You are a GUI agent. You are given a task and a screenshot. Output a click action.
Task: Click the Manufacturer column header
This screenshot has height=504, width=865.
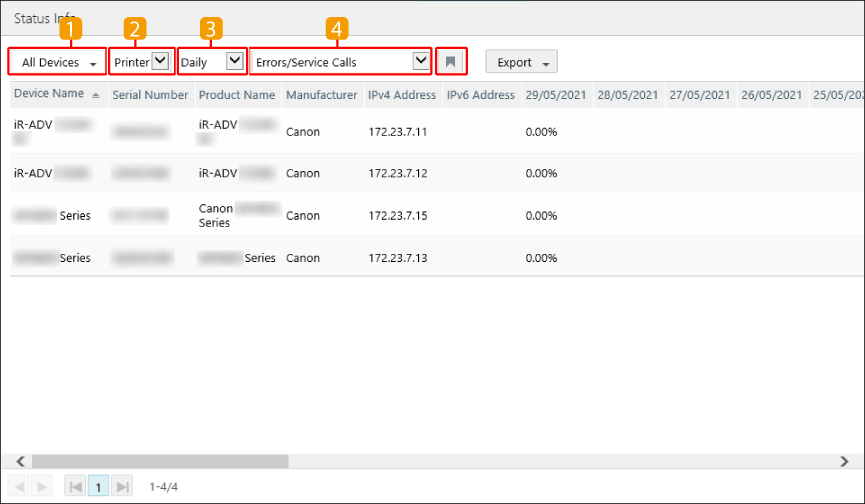[x=321, y=95]
